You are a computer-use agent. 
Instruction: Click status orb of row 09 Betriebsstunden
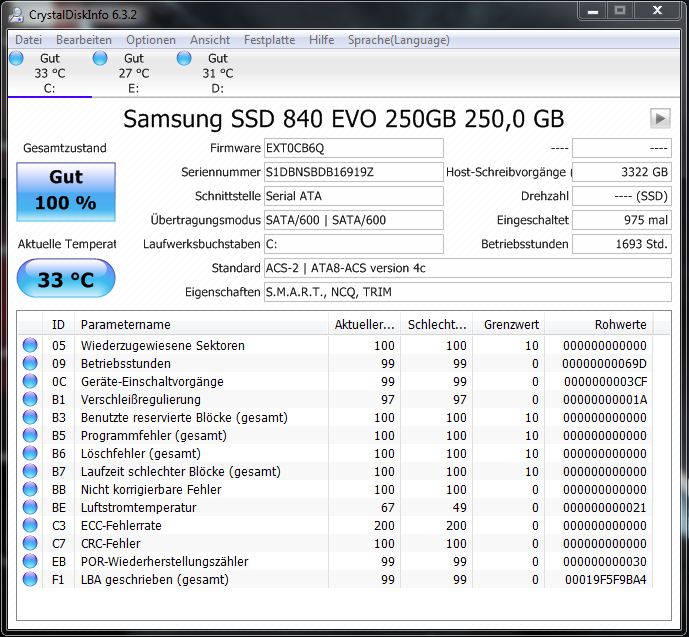[30, 363]
